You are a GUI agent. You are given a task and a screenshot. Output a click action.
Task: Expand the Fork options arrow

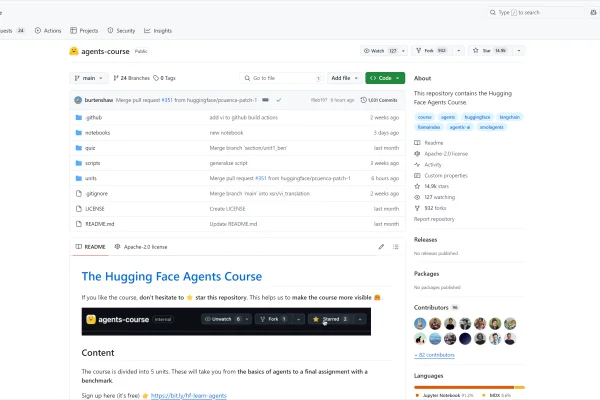pos(458,51)
